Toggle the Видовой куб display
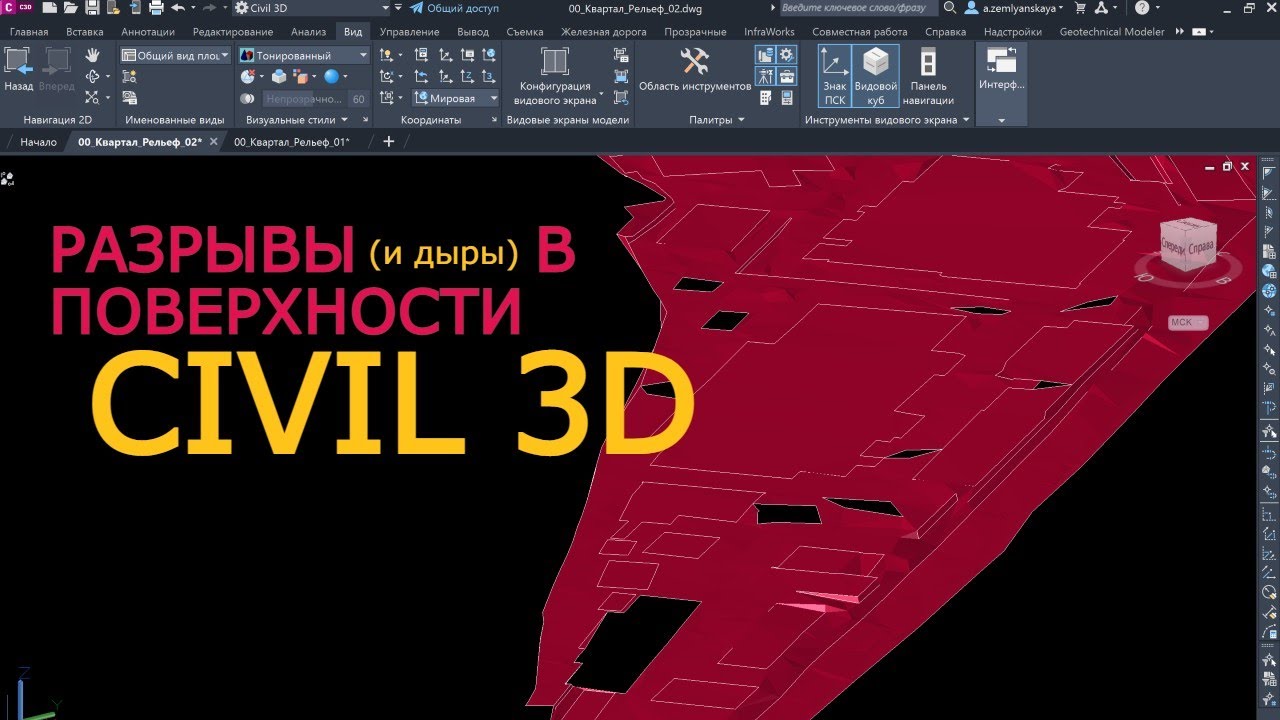Viewport: 1280px width, 720px height. click(x=875, y=76)
